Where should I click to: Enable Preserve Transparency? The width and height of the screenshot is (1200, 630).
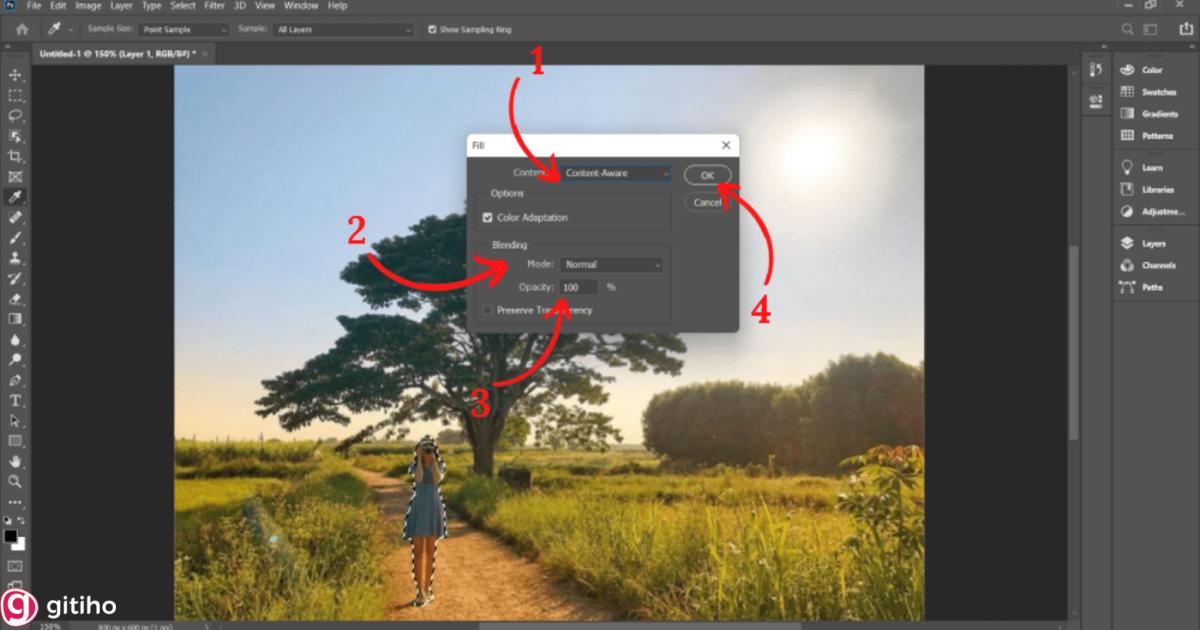tap(487, 310)
